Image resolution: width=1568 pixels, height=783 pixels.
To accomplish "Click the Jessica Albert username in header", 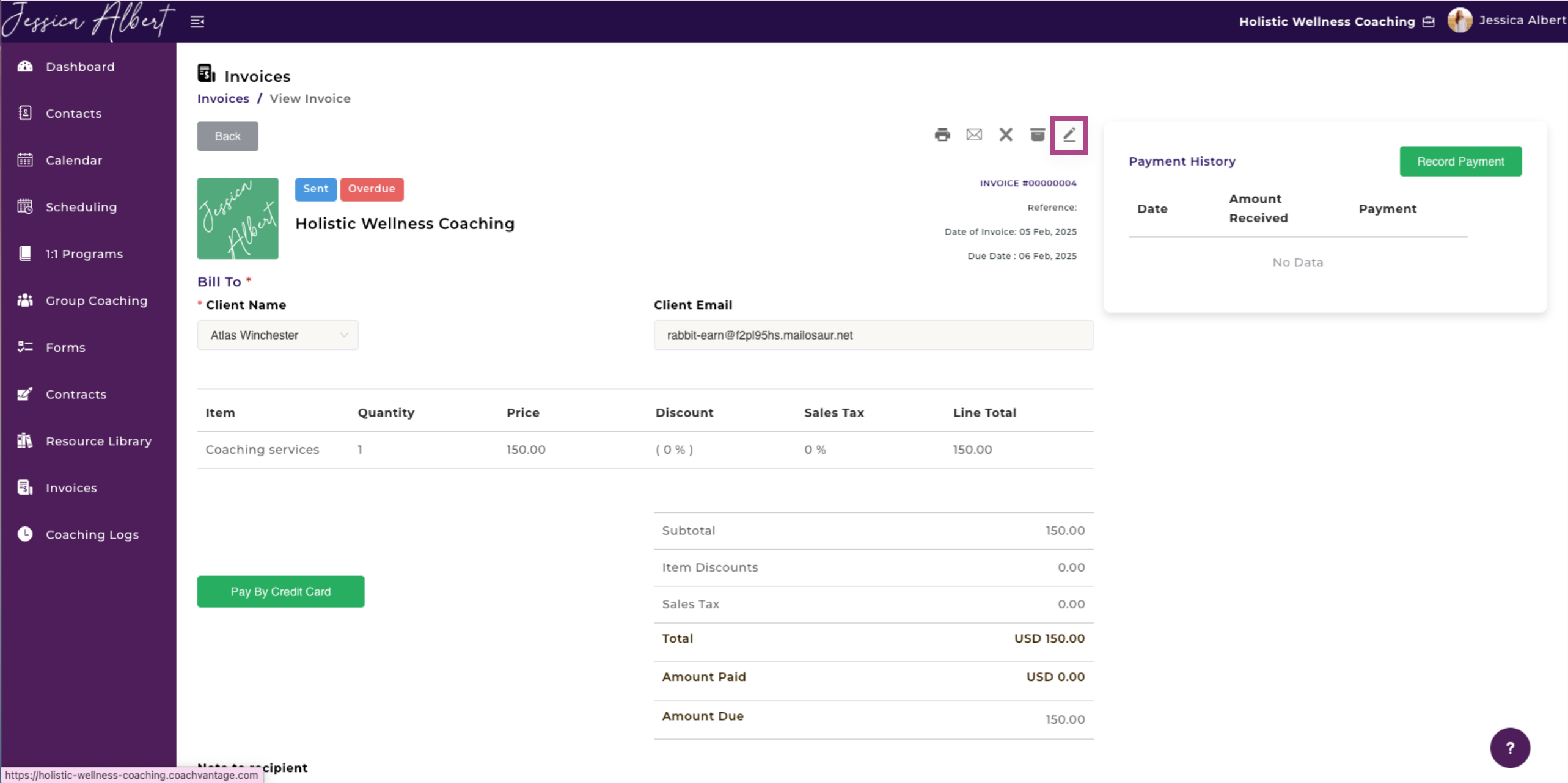I will (x=1522, y=20).
